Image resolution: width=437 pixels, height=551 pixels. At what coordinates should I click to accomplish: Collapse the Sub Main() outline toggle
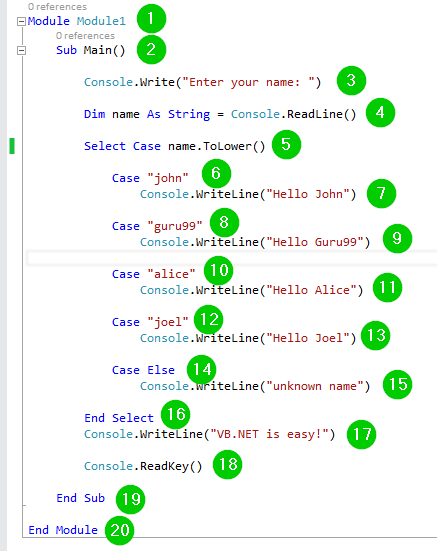pos(21,51)
